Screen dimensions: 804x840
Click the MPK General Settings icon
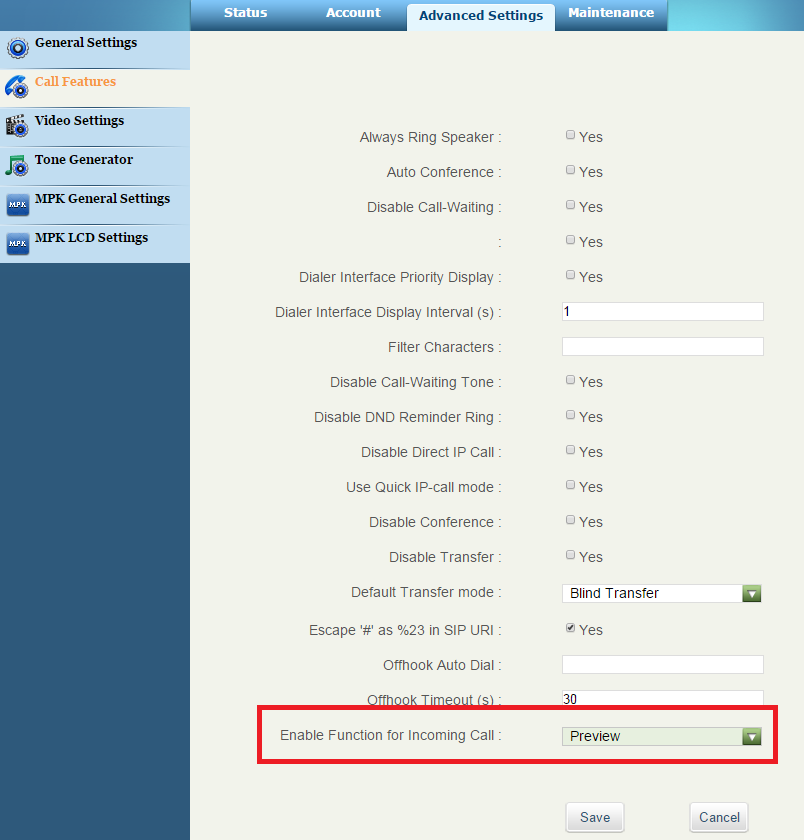17,204
